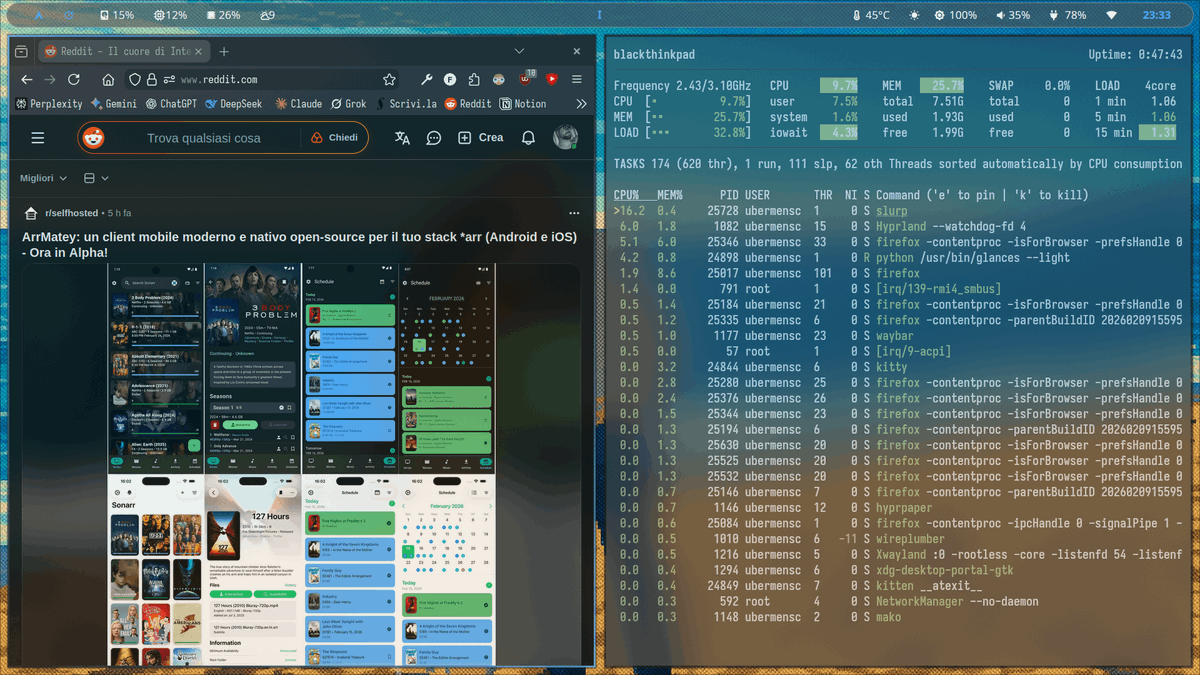
Task: Open the uBlock extension icon with badge 10
Action: (x=526, y=78)
